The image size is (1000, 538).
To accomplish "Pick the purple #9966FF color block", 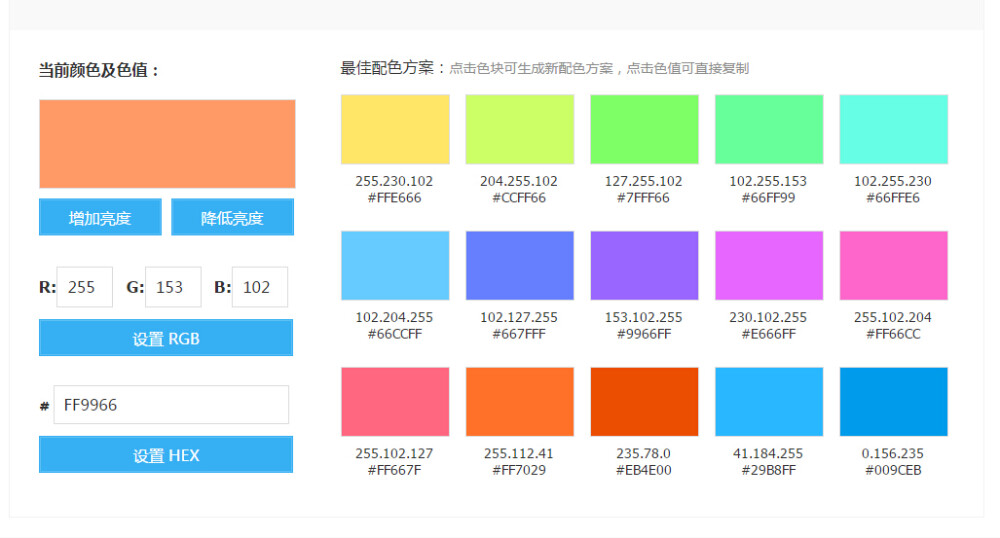I will 644,265.
